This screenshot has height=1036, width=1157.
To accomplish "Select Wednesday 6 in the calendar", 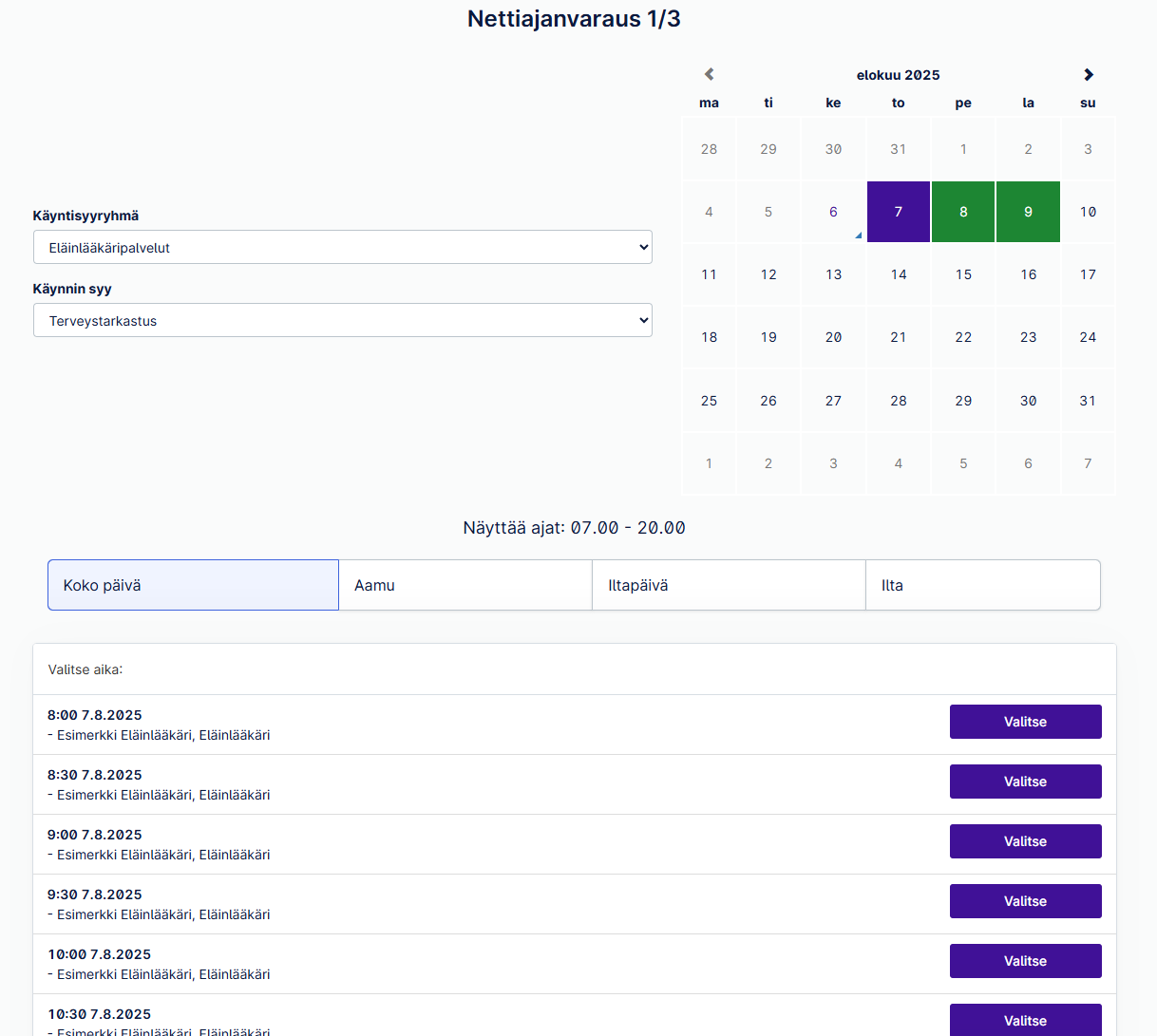I will (x=833, y=212).
